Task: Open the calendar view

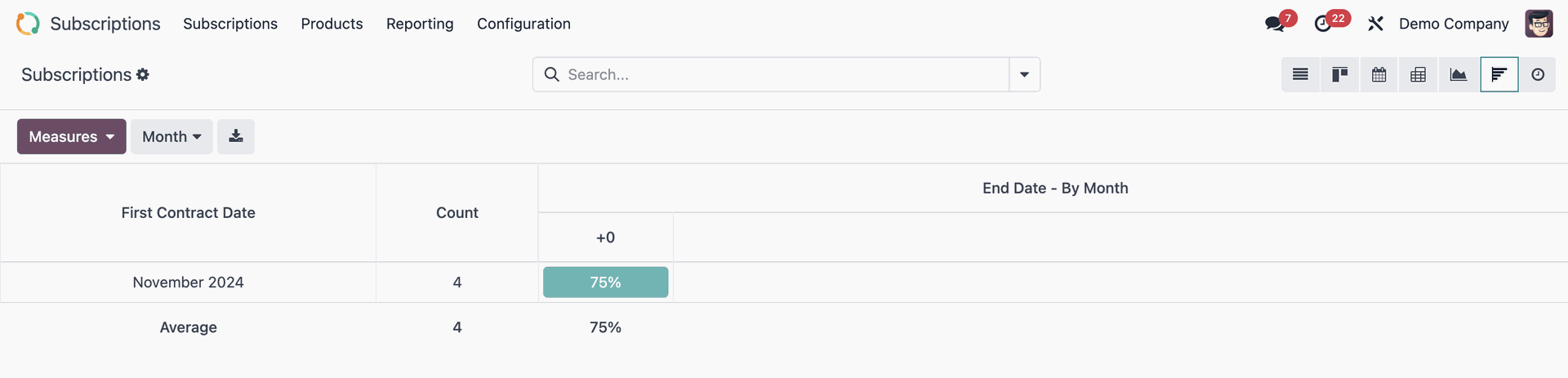Action: pyautogui.click(x=1379, y=74)
